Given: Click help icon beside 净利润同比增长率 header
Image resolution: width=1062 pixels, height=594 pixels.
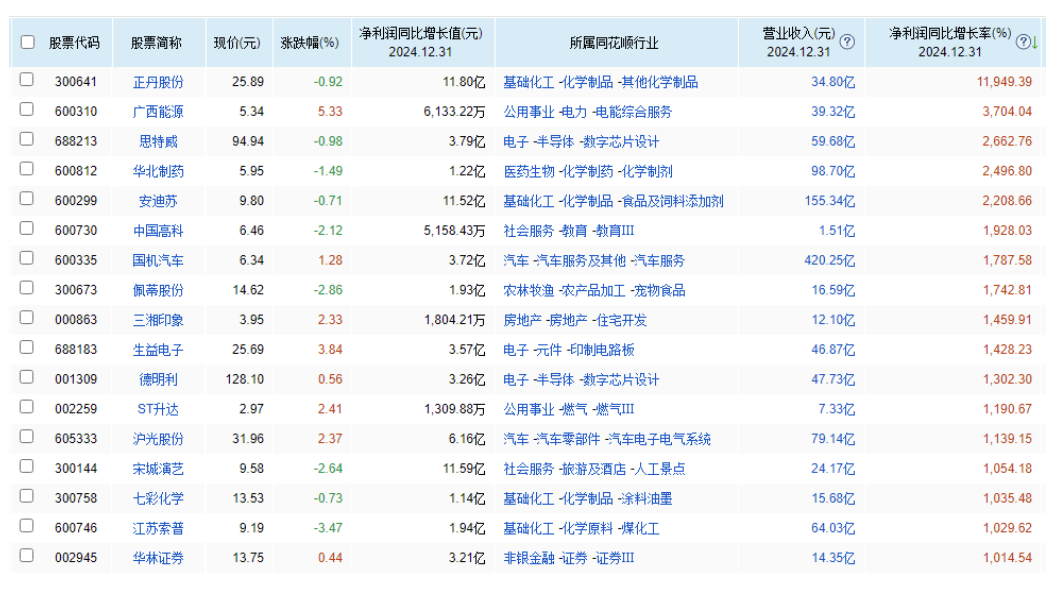Looking at the screenshot, I should 1023,42.
